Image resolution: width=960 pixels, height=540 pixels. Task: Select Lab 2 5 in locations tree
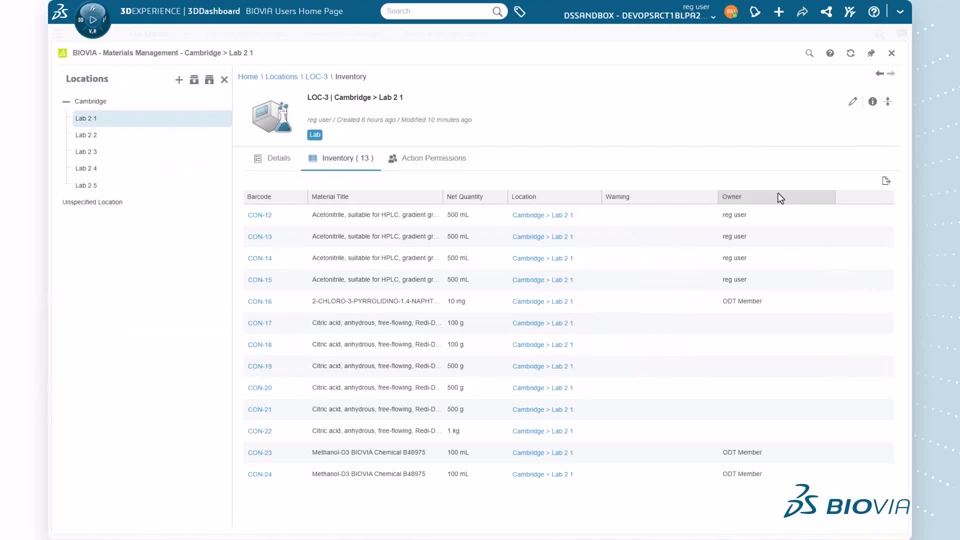pyautogui.click(x=86, y=185)
